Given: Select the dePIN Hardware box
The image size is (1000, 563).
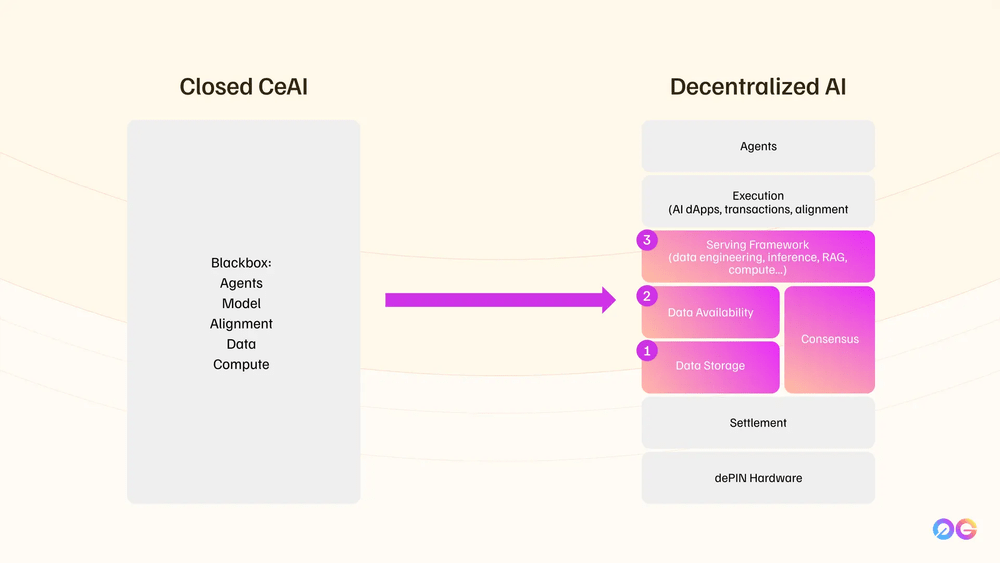Looking at the screenshot, I should 758,478.
